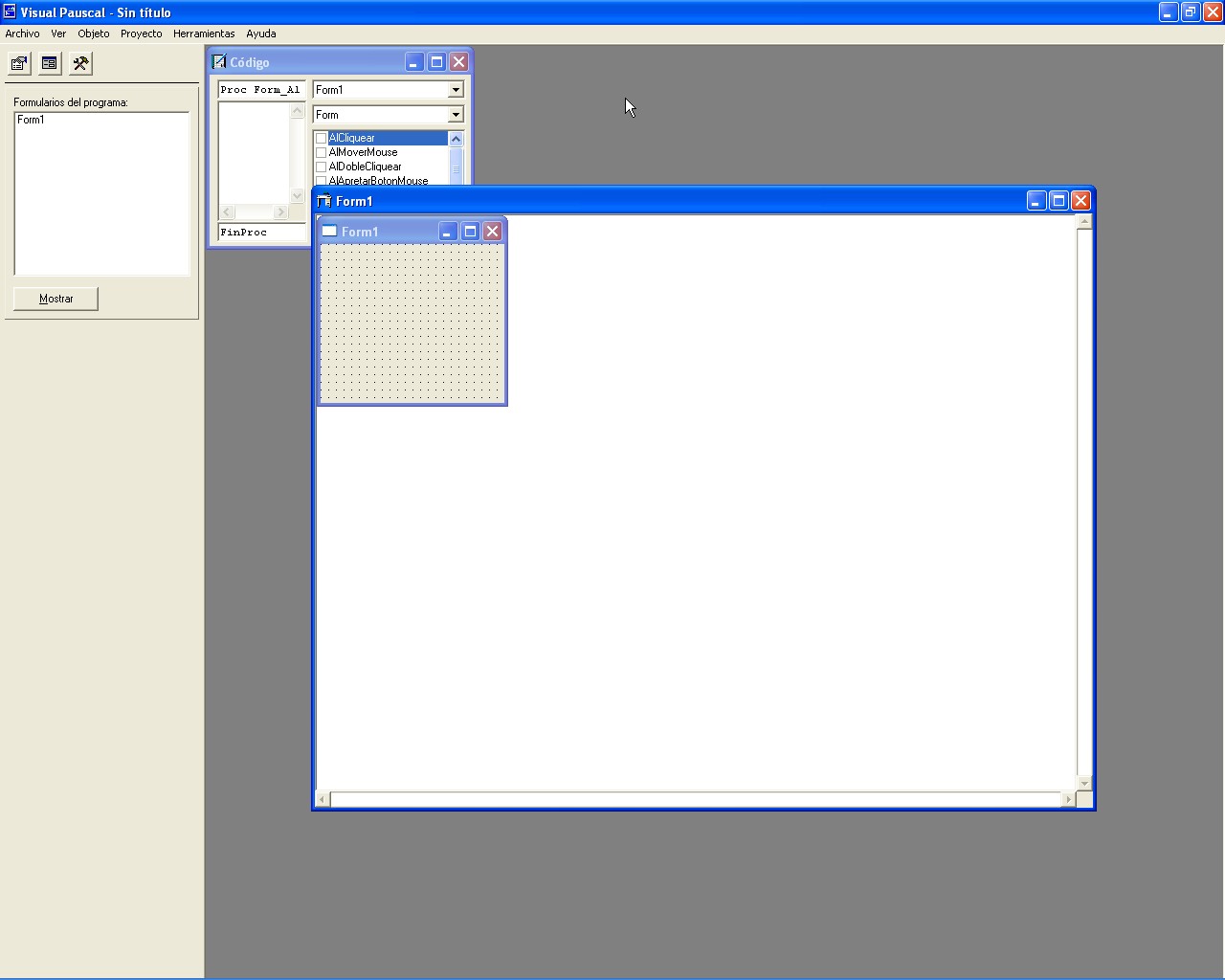
Task: Click the left arrow of the Form1 designer's horizontal scrollbar
Action: (323, 799)
